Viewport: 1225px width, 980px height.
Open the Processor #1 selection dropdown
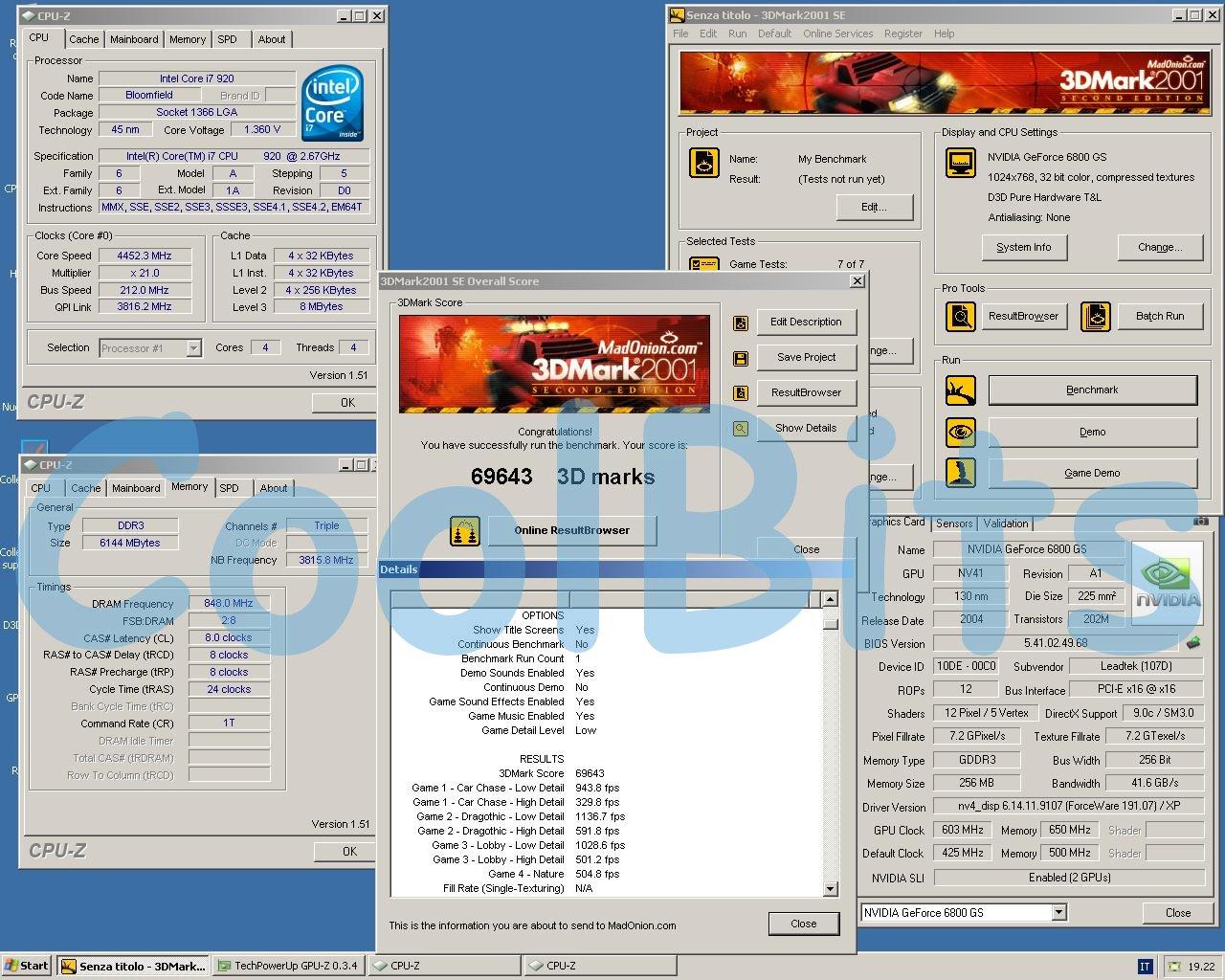pos(193,348)
